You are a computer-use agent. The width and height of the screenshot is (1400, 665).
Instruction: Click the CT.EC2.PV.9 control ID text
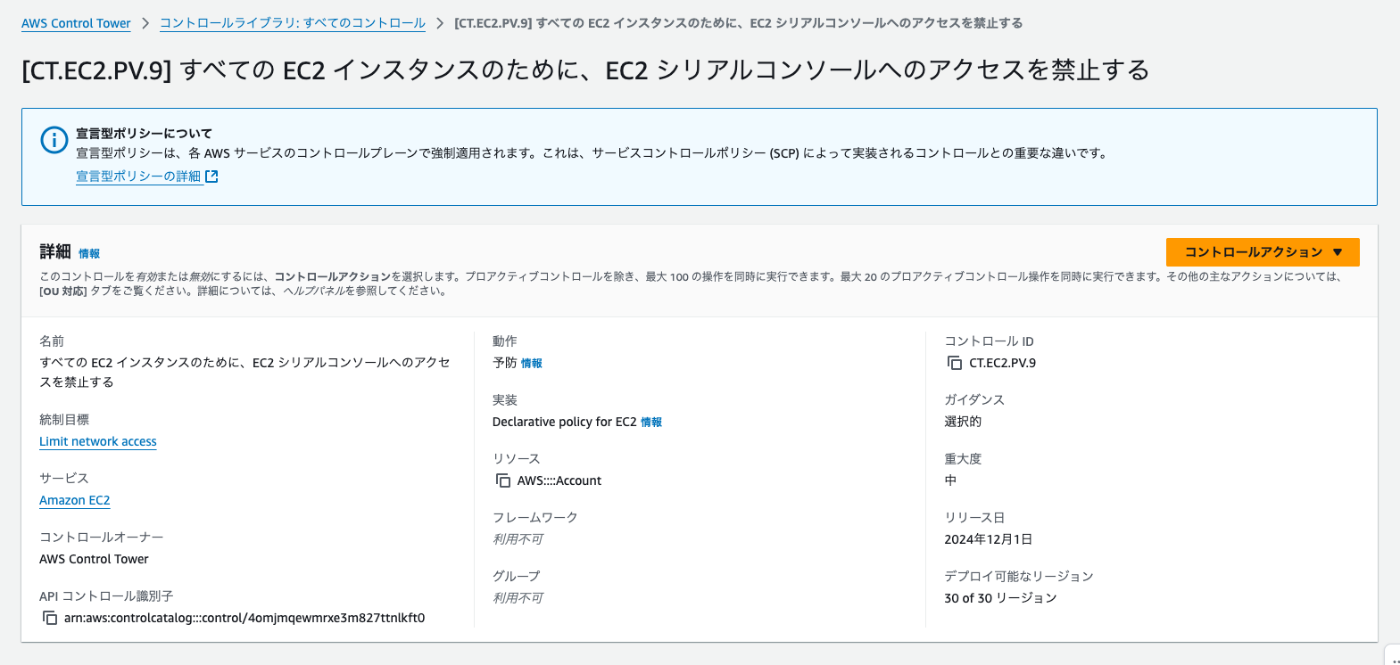[x=1002, y=363]
